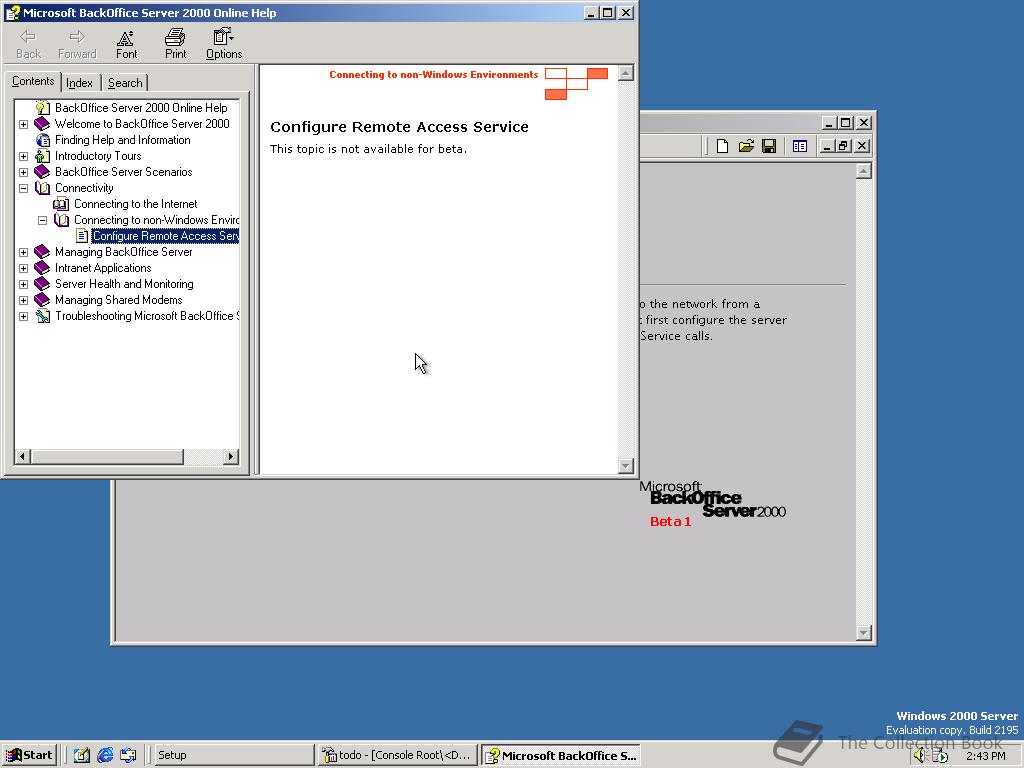Expand Server Health and Monitoring node
This screenshot has width=1024, height=768.
click(24, 284)
